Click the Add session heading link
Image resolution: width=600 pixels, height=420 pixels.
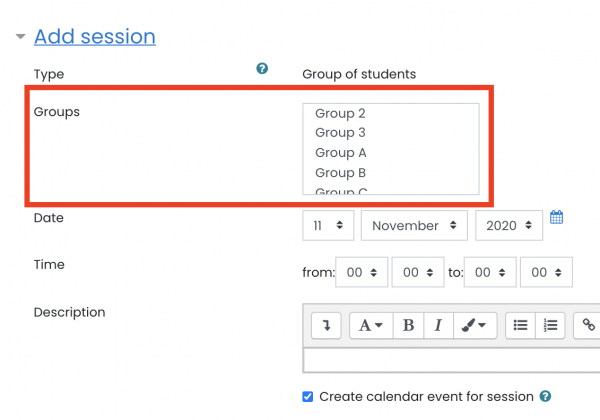click(95, 37)
